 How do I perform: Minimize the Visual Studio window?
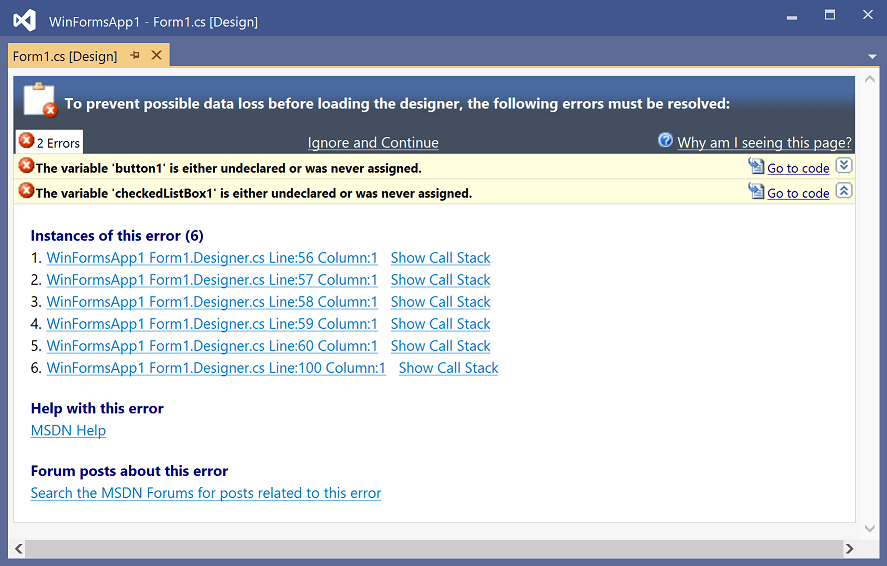click(x=792, y=17)
